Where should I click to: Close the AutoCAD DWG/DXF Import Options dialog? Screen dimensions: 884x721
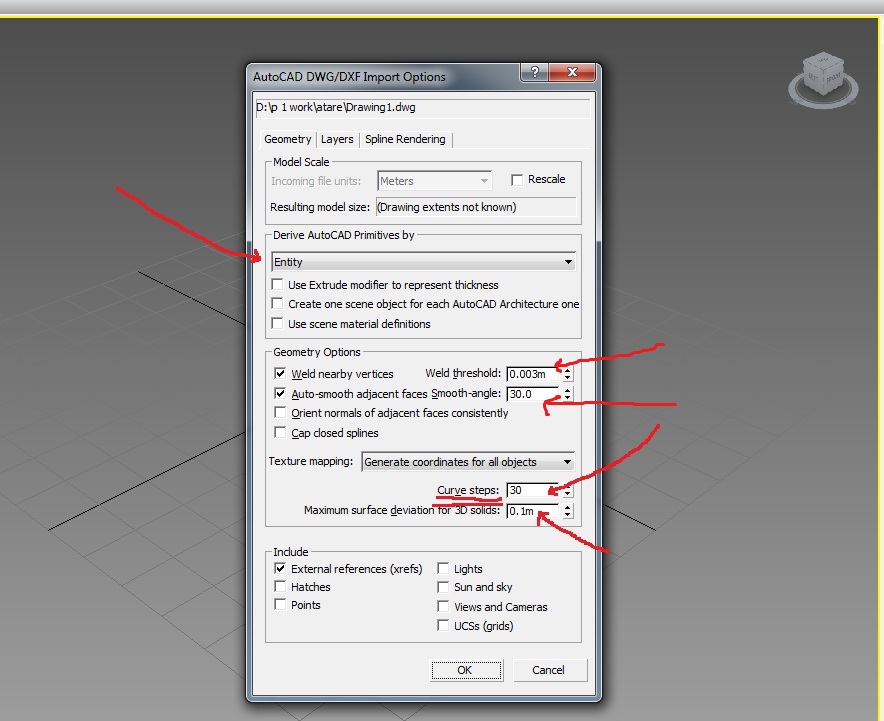pos(572,72)
